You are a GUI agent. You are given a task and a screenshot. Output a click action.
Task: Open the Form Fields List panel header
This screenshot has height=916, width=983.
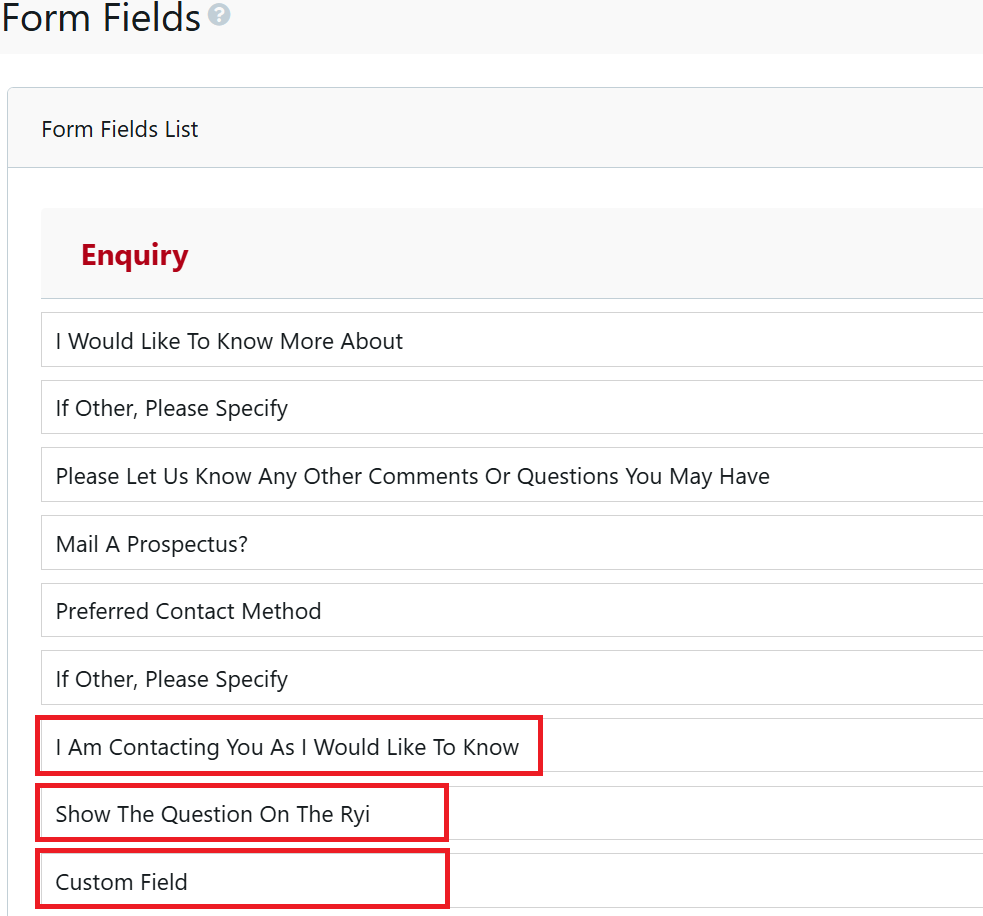click(x=119, y=128)
